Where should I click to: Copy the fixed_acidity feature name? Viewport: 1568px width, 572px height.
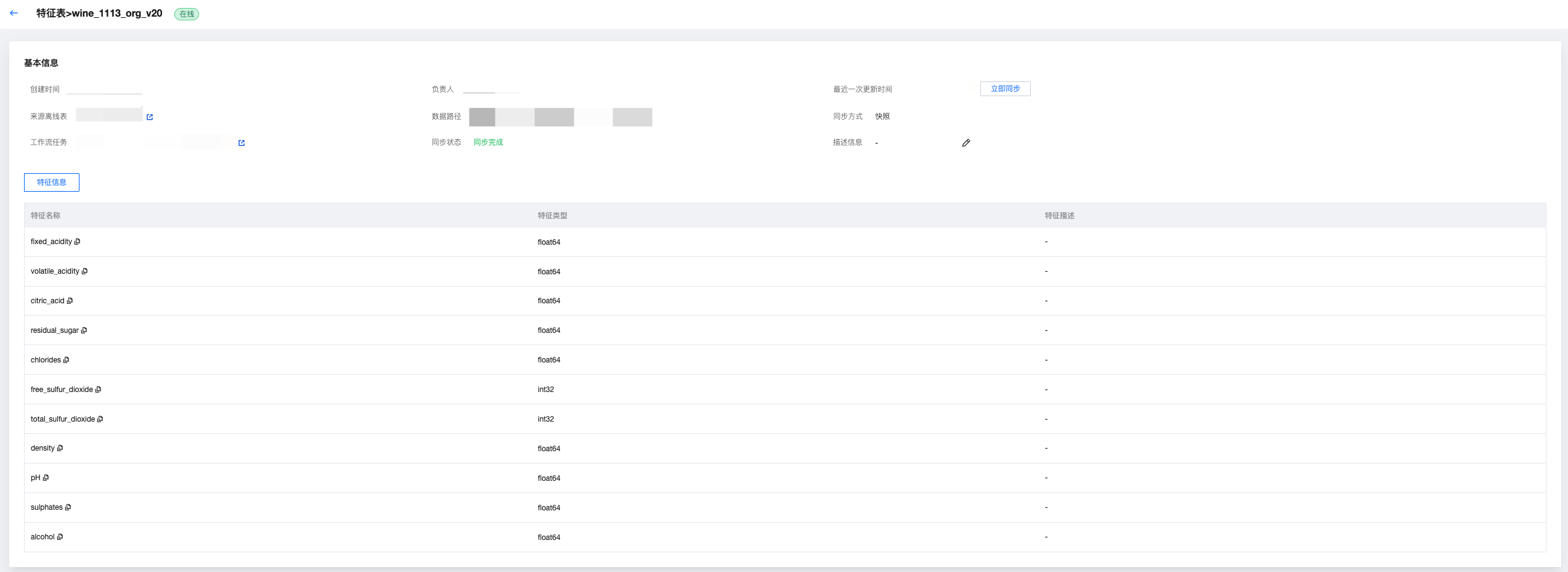coord(78,242)
